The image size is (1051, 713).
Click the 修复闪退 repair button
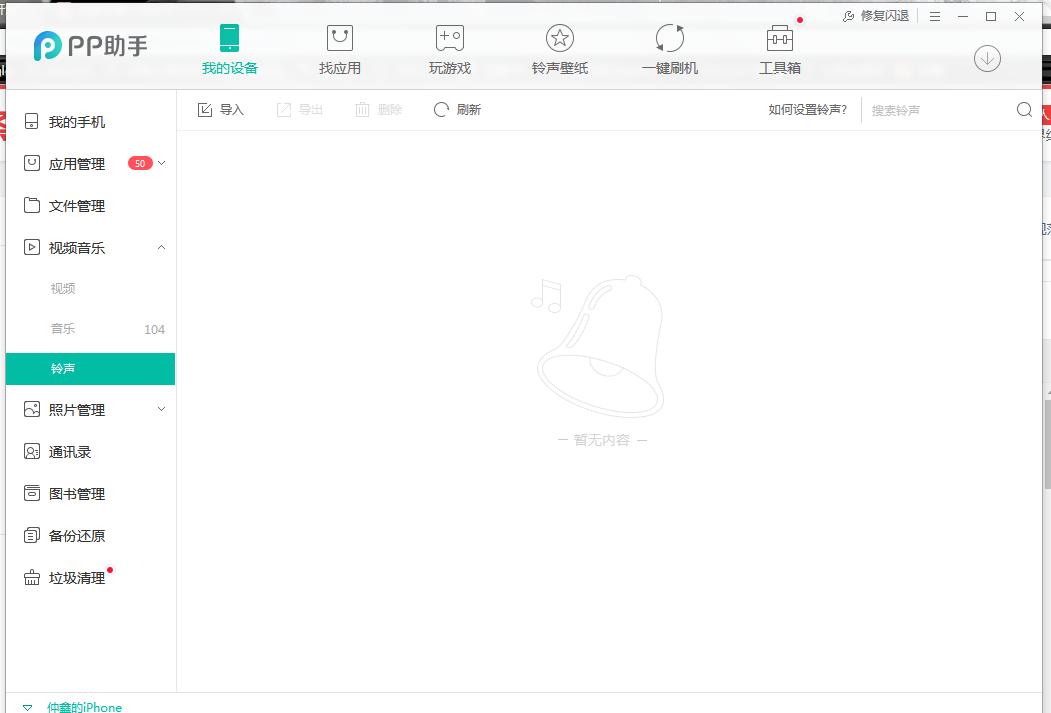[x=874, y=16]
